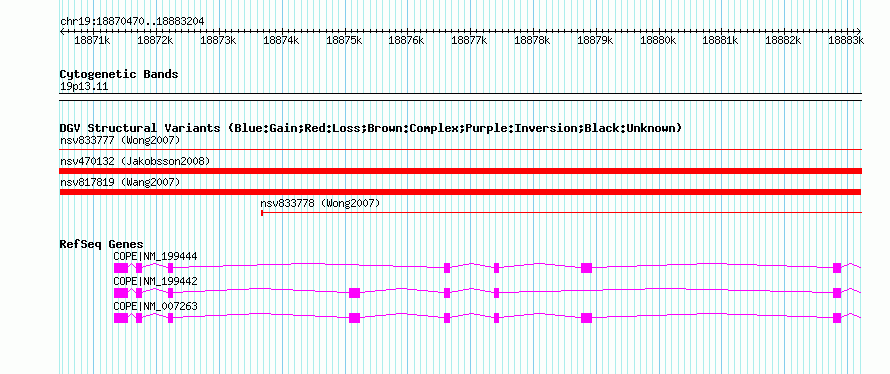Select the 18878k ruler label
This screenshot has height=374, width=890.
tap(533, 40)
